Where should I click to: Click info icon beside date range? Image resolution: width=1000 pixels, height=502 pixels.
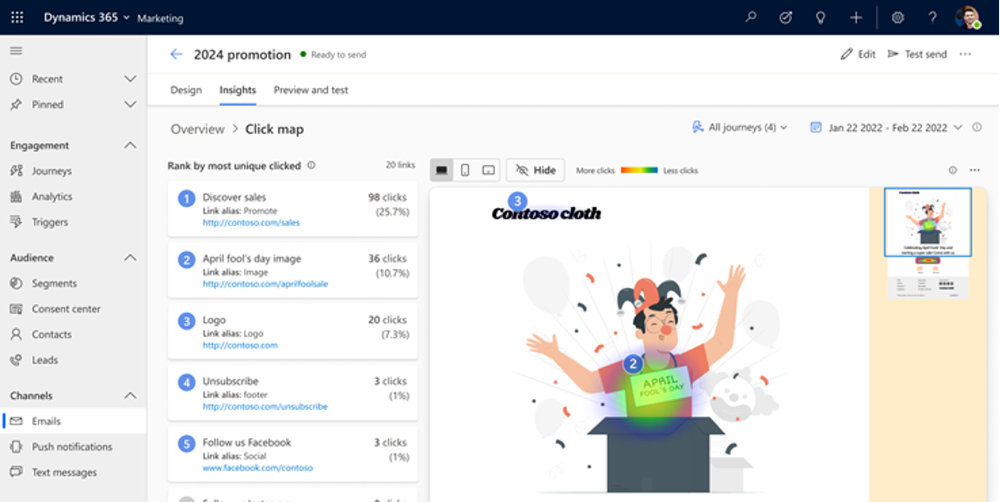tap(977, 128)
